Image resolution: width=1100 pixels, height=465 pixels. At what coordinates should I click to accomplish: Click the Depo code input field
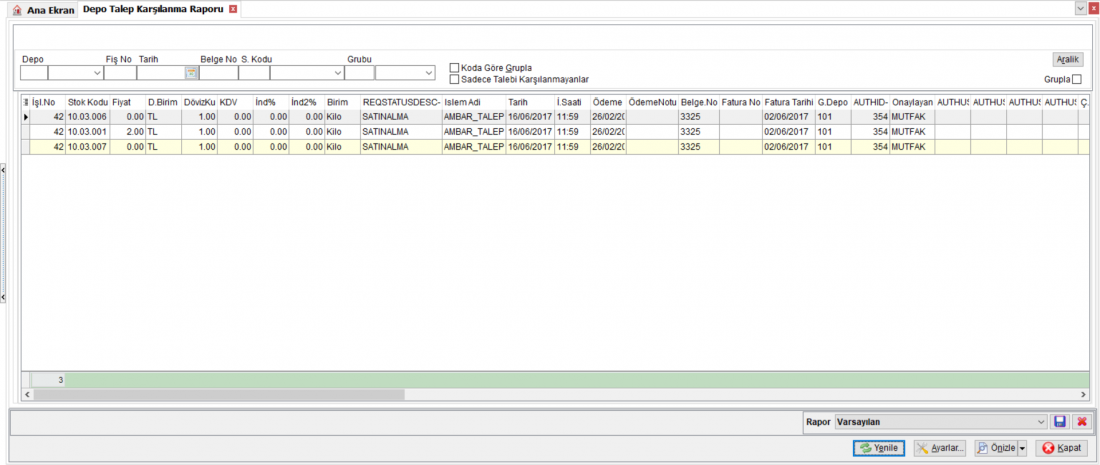click(x=34, y=72)
